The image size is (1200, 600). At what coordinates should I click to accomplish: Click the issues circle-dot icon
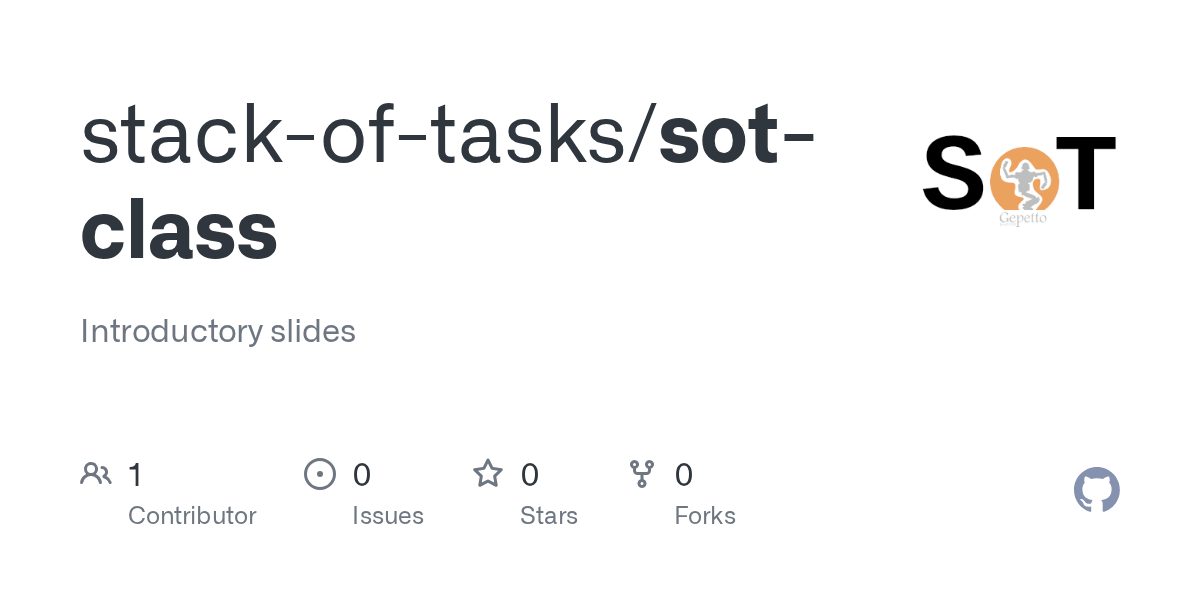320,474
